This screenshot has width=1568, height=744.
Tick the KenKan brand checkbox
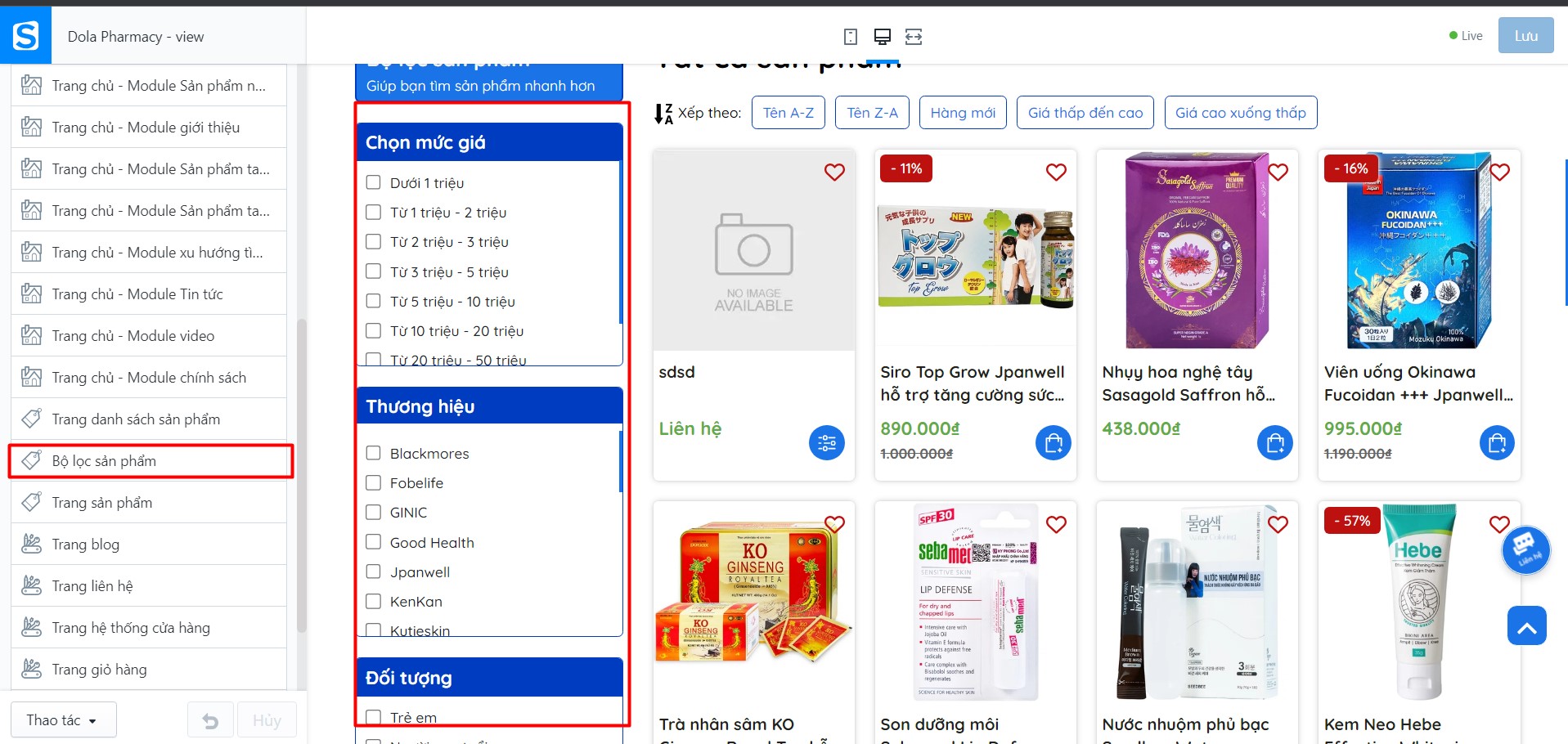click(x=373, y=601)
